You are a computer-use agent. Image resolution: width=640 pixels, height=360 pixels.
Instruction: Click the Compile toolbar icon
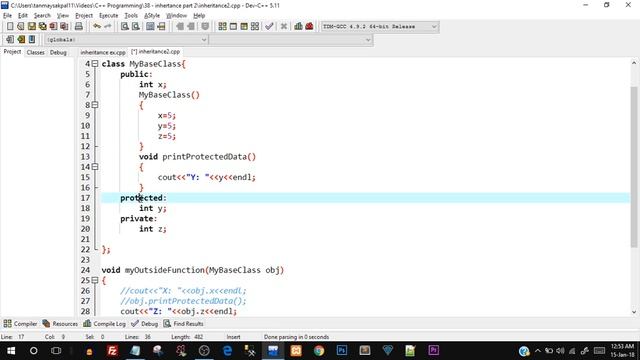click(222, 27)
